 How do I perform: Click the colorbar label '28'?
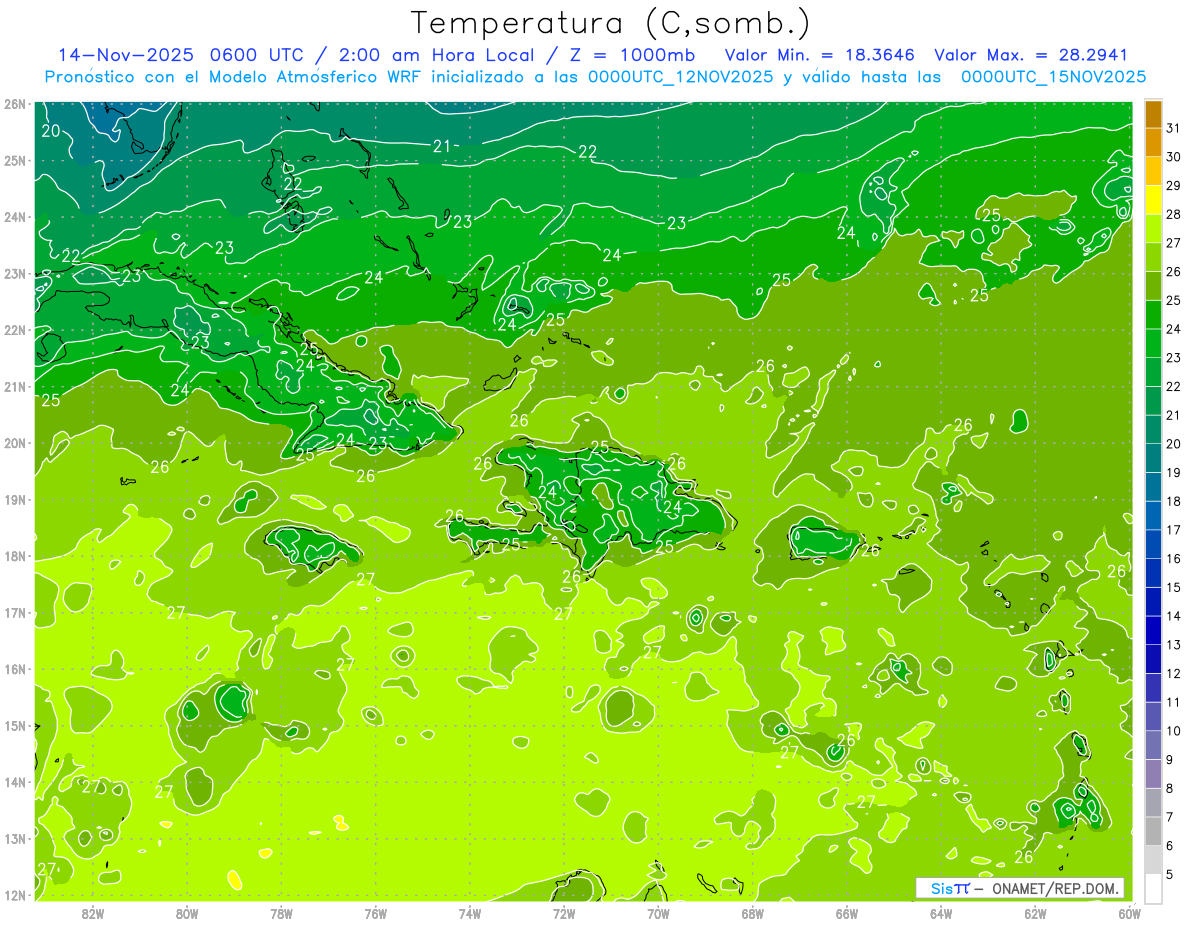click(x=1174, y=214)
